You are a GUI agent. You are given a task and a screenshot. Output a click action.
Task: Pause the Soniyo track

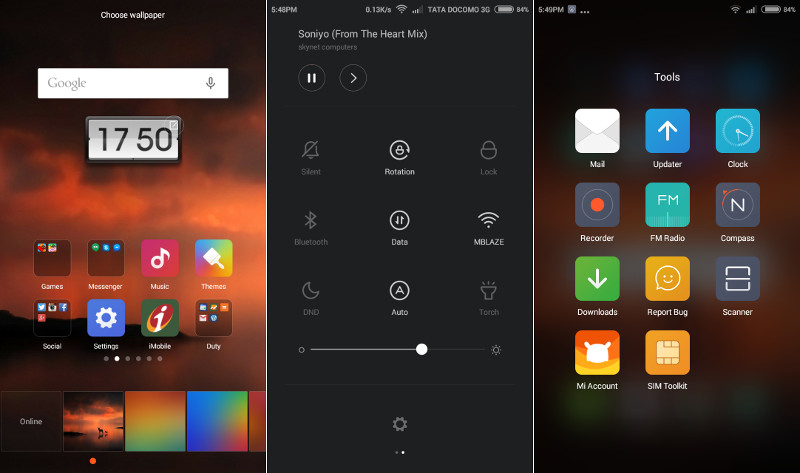tap(311, 77)
